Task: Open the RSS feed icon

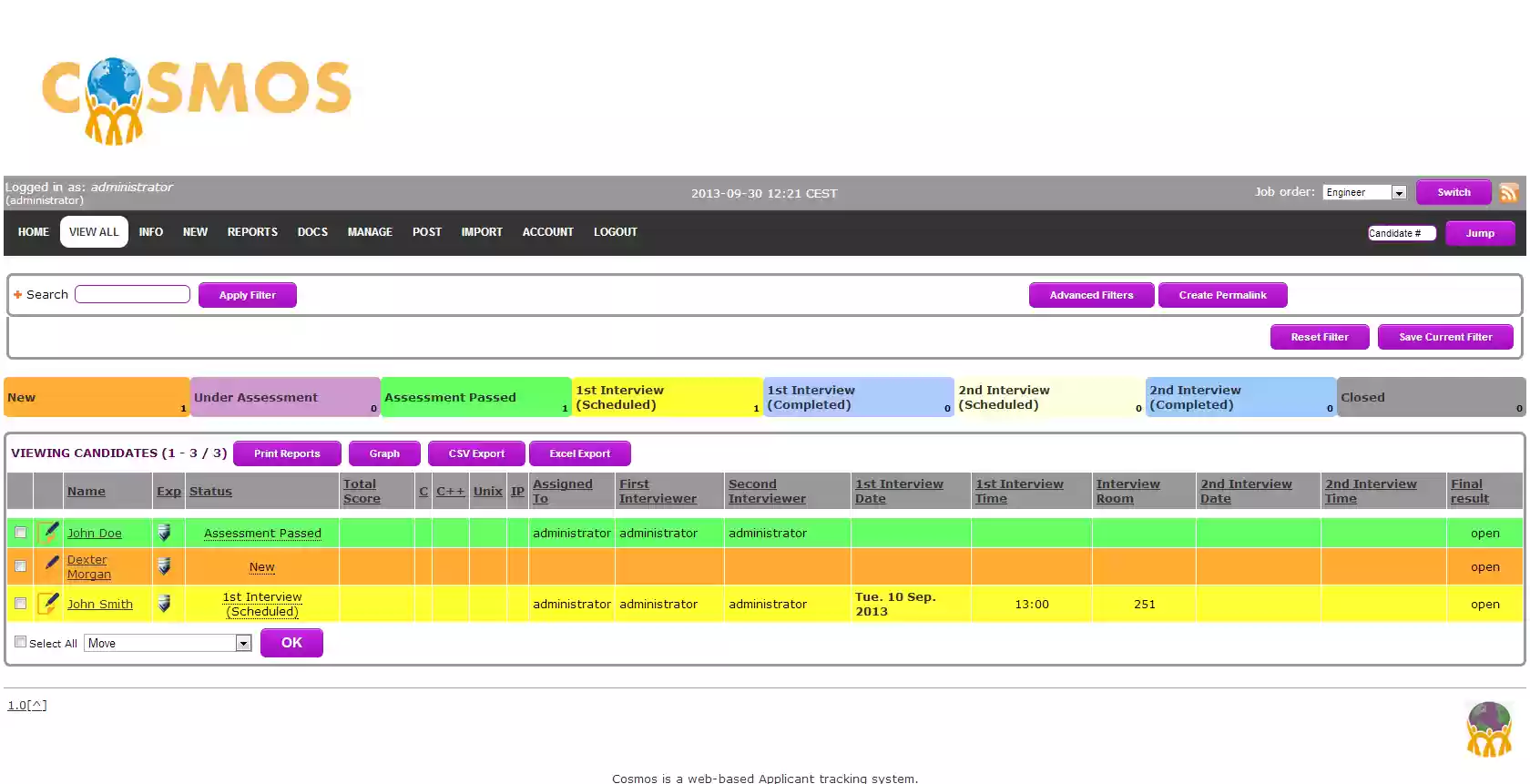Action: 1509,192
